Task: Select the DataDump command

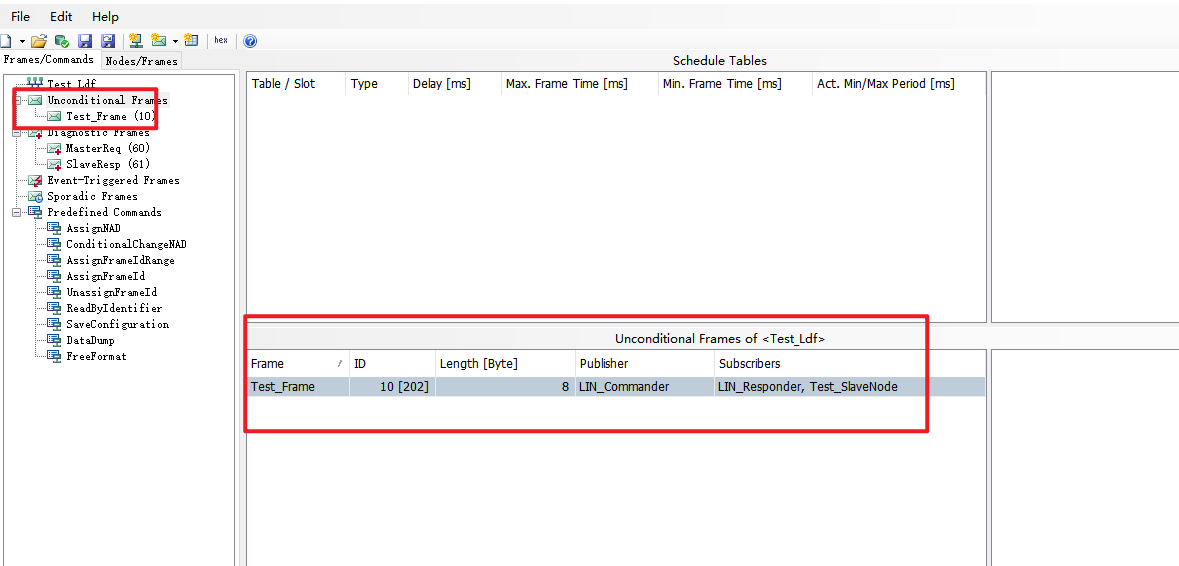Action: 89,340
